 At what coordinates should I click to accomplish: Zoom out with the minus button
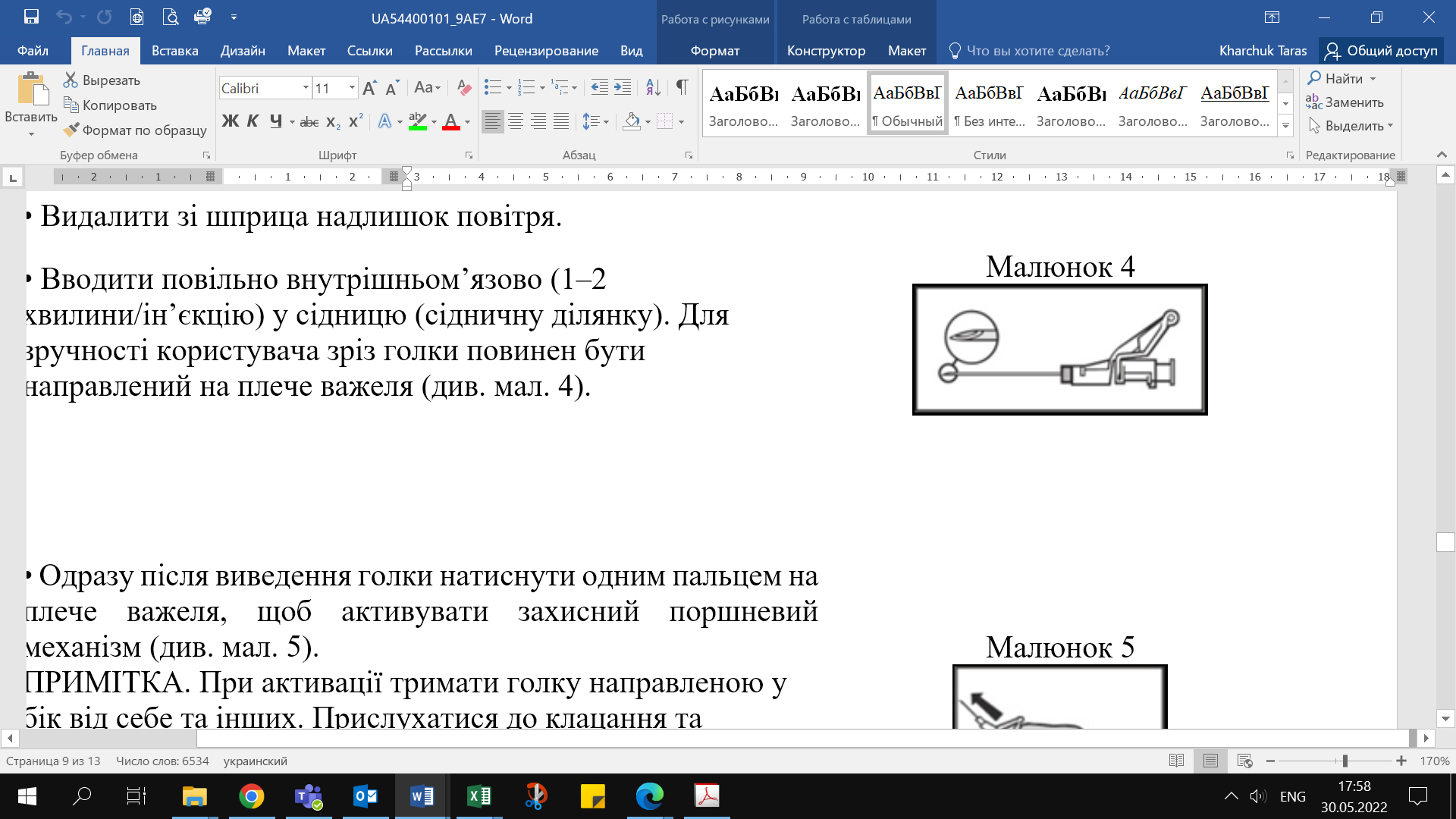(x=1270, y=761)
